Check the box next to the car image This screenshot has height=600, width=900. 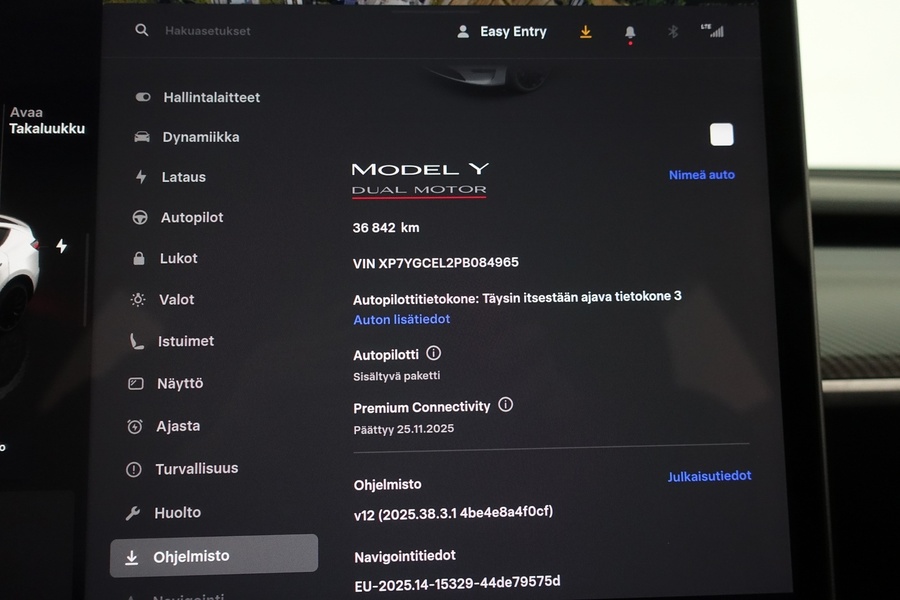[721, 134]
